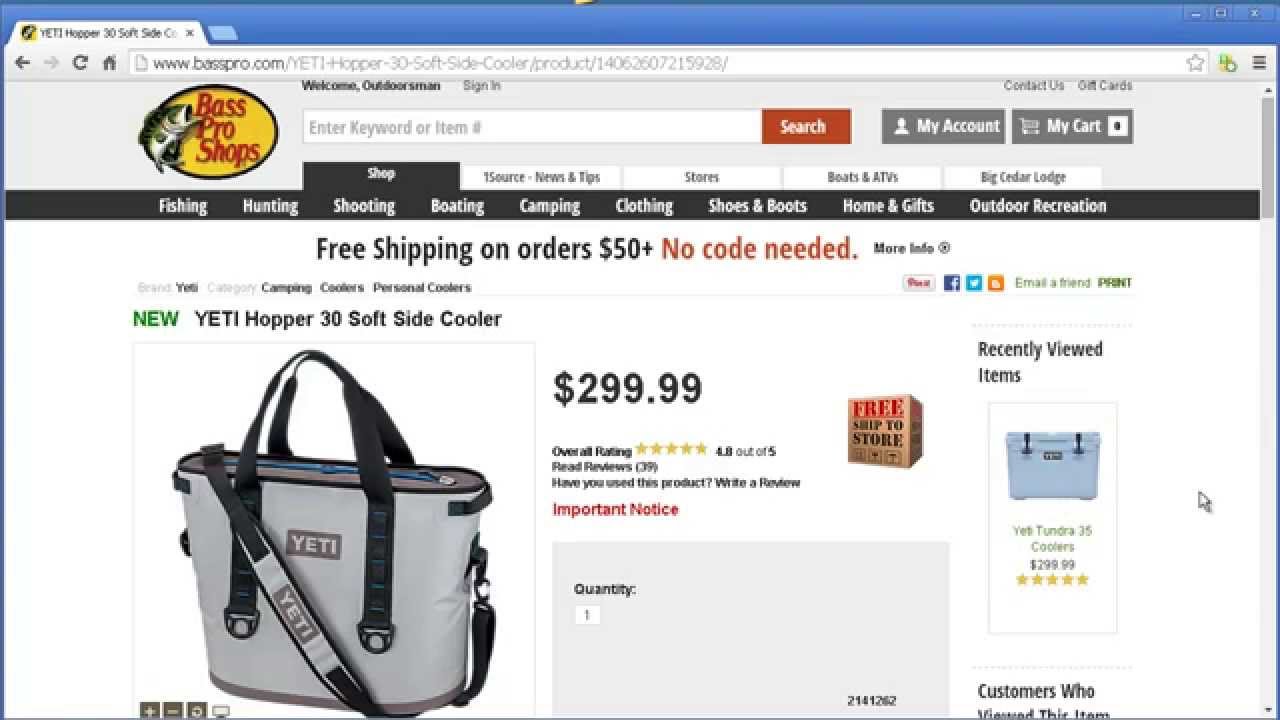Open 1Source - News & Tips tab

point(541,177)
